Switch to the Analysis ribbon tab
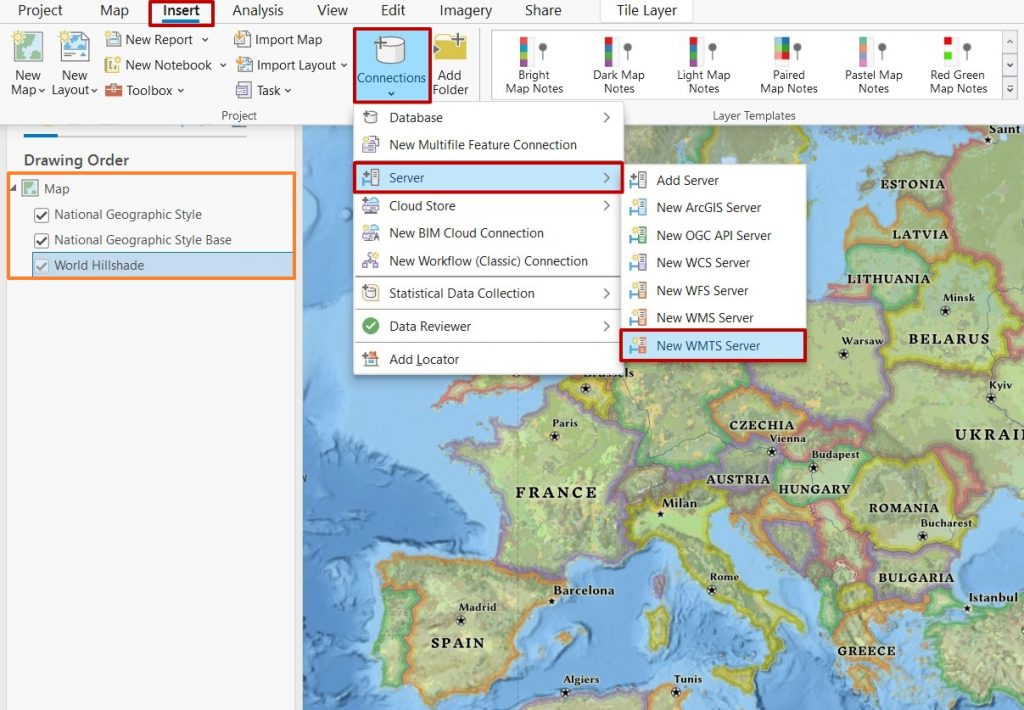The height and width of the screenshot is (710, 1024). [x=257, y=11]
